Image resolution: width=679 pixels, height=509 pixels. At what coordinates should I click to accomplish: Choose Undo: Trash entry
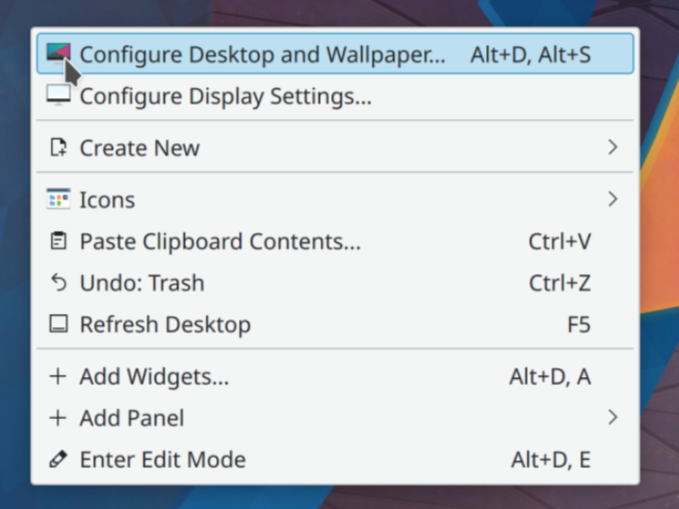coord(142,283)
